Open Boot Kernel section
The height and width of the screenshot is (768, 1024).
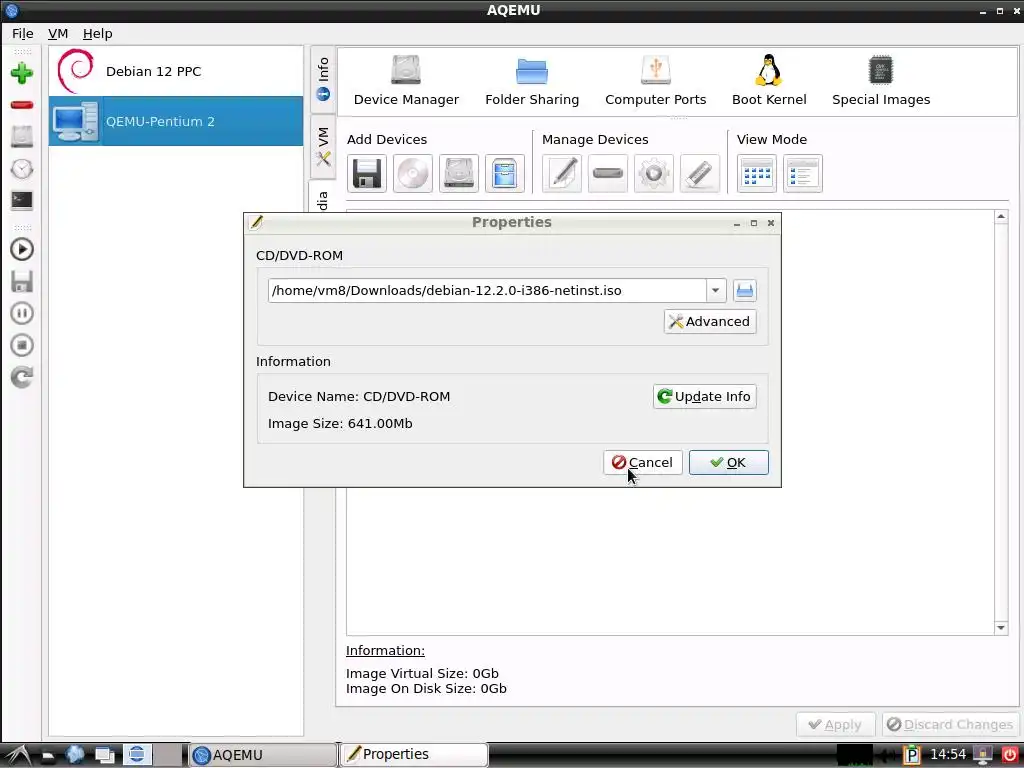tap(769, 81)
